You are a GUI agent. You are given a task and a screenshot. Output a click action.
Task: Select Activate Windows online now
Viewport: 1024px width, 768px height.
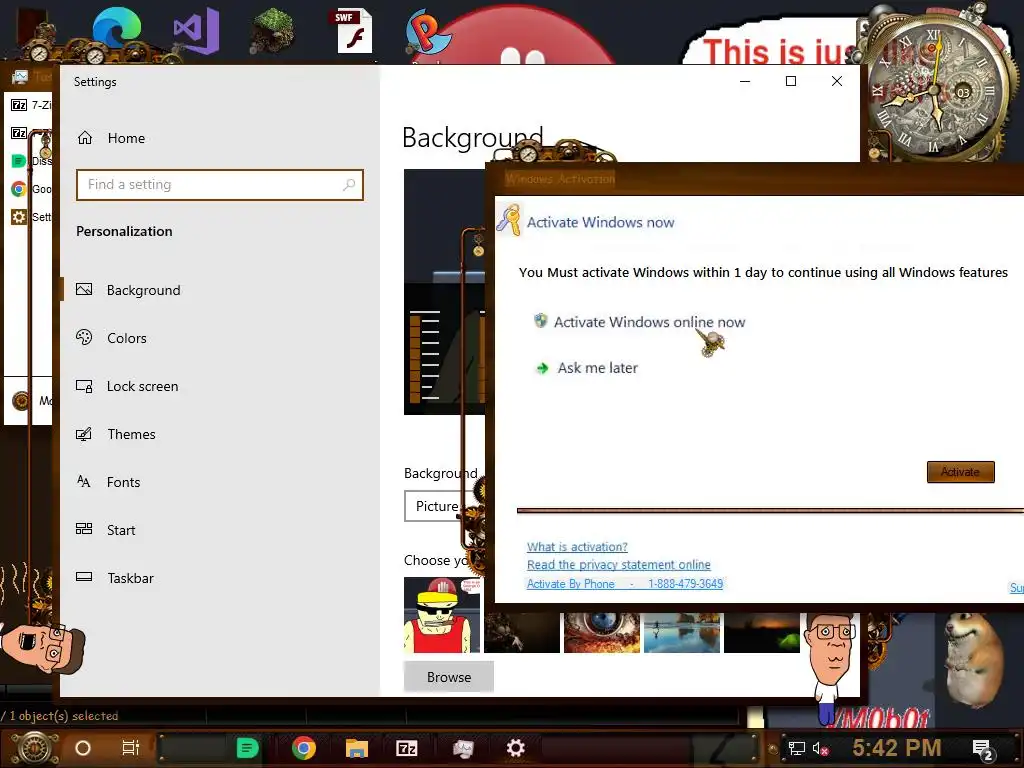pyautogui.click(x=649, y=322)
